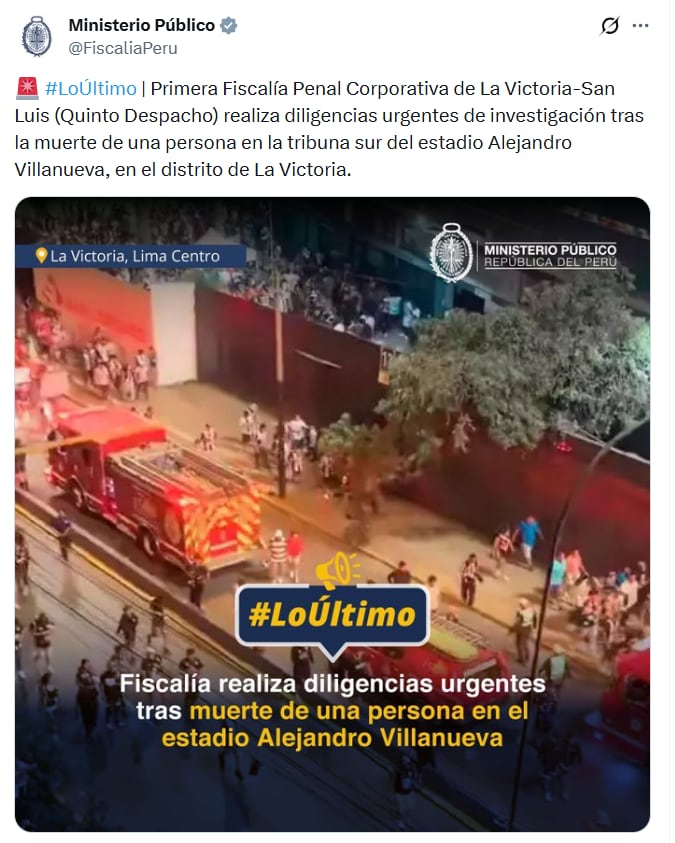Click the red siren emoji
Viewport: 675px width, 843px height.
[27, 88]
